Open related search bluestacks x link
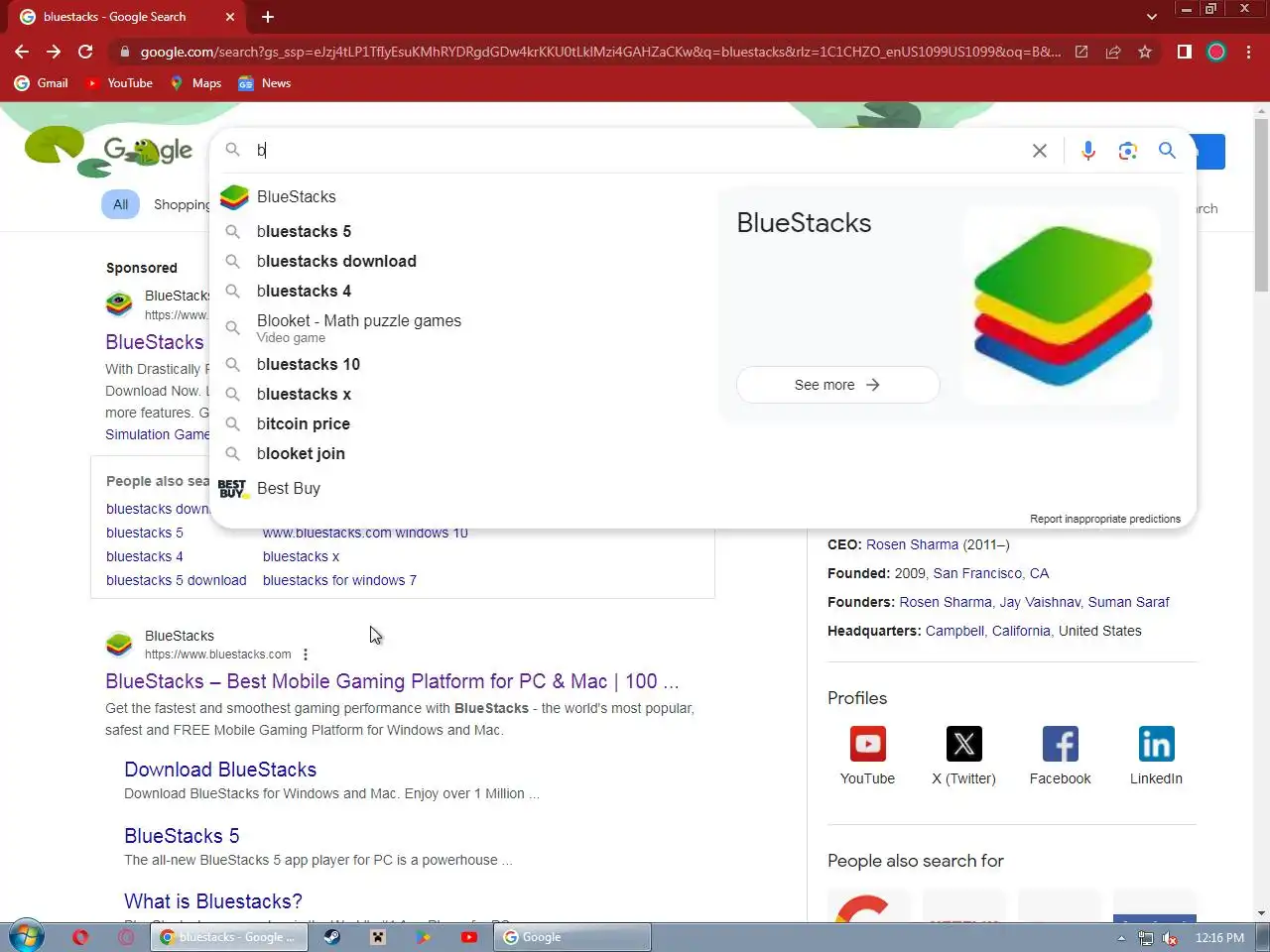1270x952 pixels. (301, 556)
